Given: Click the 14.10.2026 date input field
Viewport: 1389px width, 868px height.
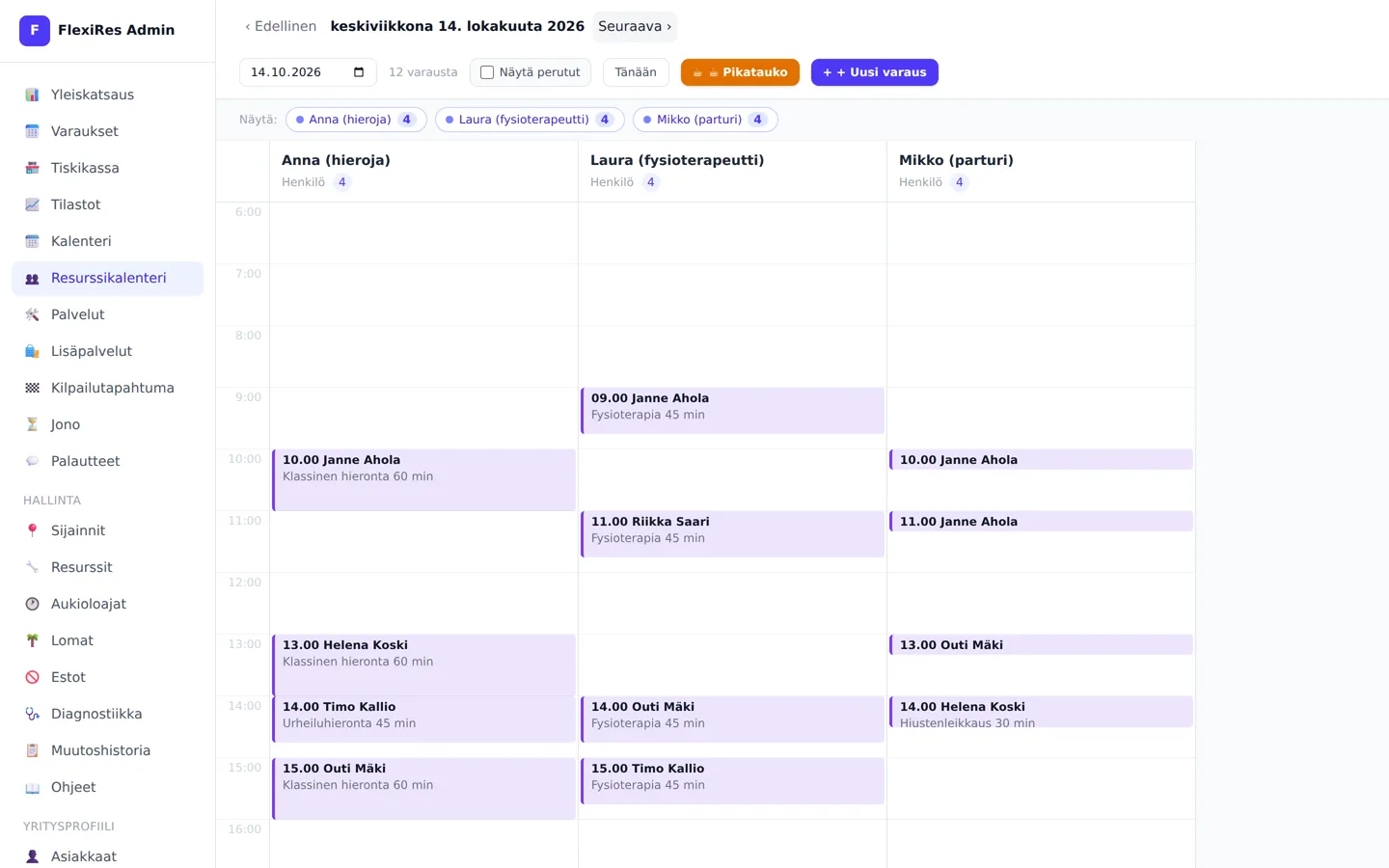Looking at the screenshot, I should pyautogui.click(x=308, y=72).
